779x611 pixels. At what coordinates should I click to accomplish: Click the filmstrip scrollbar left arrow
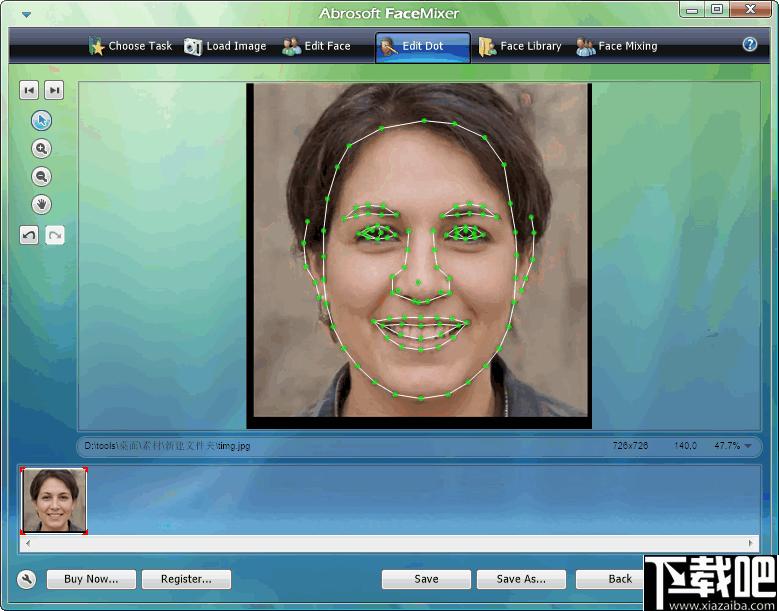(x=28, y=543)
